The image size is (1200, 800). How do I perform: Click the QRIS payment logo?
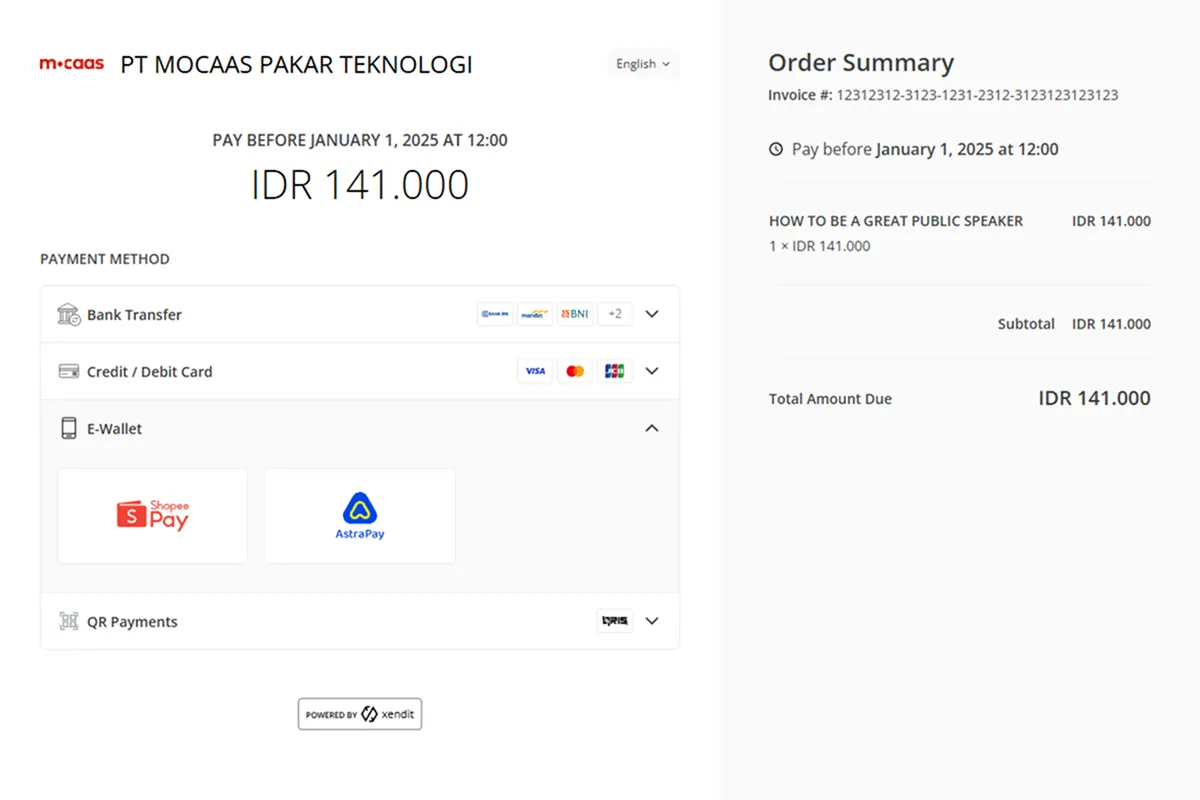(614, 620)
